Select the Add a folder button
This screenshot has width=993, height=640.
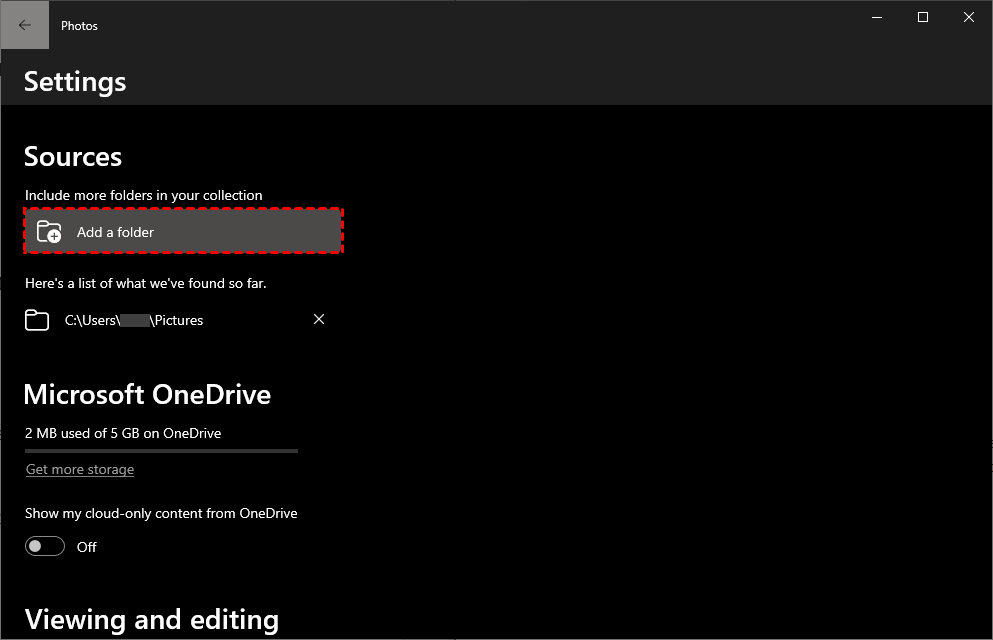click(184, 231)
